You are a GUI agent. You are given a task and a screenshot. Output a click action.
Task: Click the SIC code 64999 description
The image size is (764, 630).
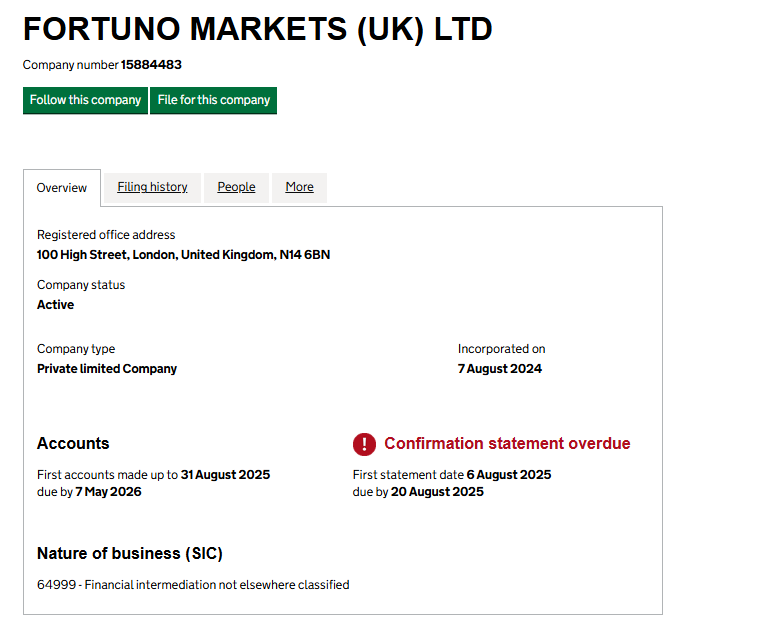click(193, 585)
